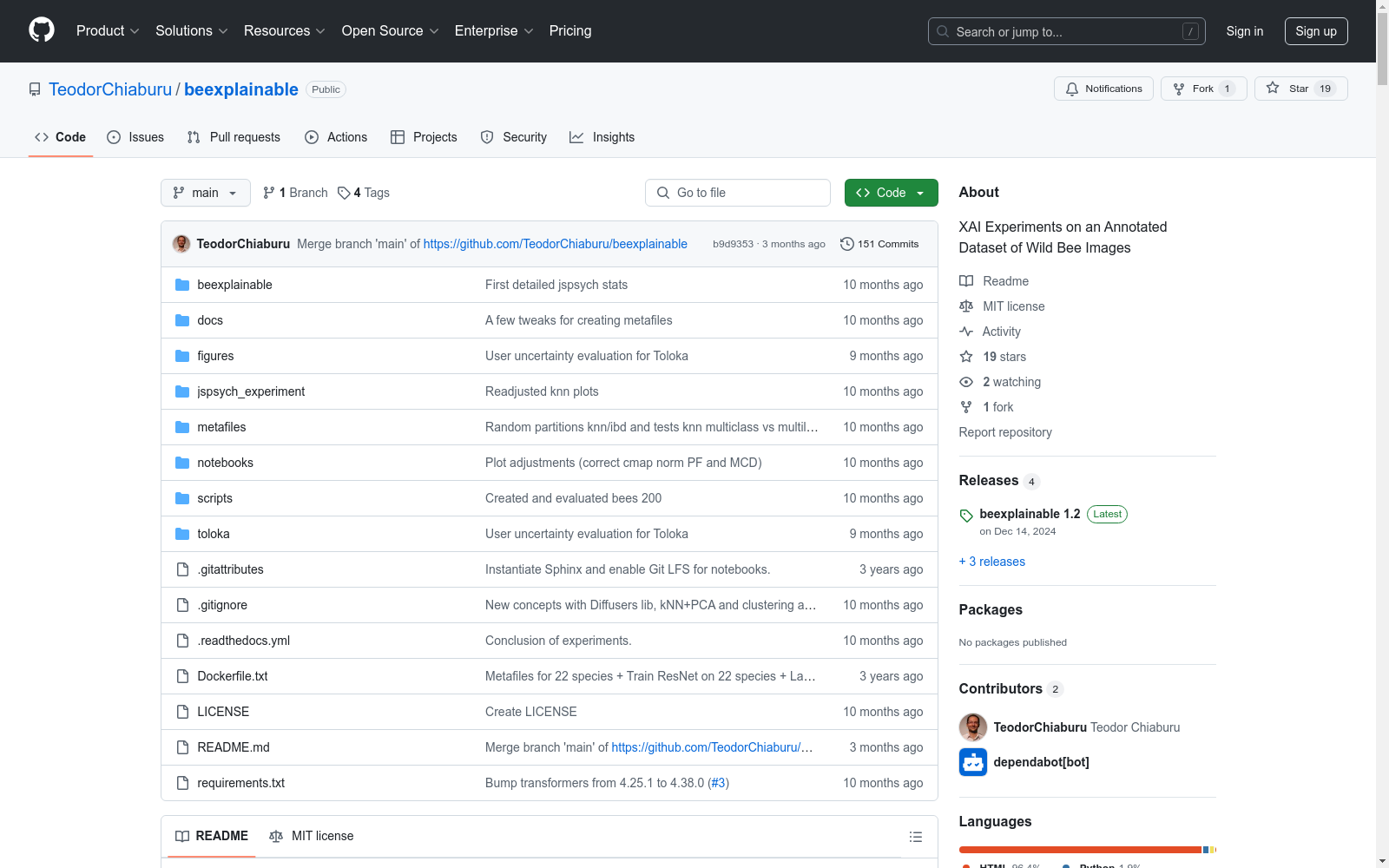The width and height of the screenshot is (1389, 868).
Task: Click the Fork button
Action: pyautogui.click(x=1203, y=89)
